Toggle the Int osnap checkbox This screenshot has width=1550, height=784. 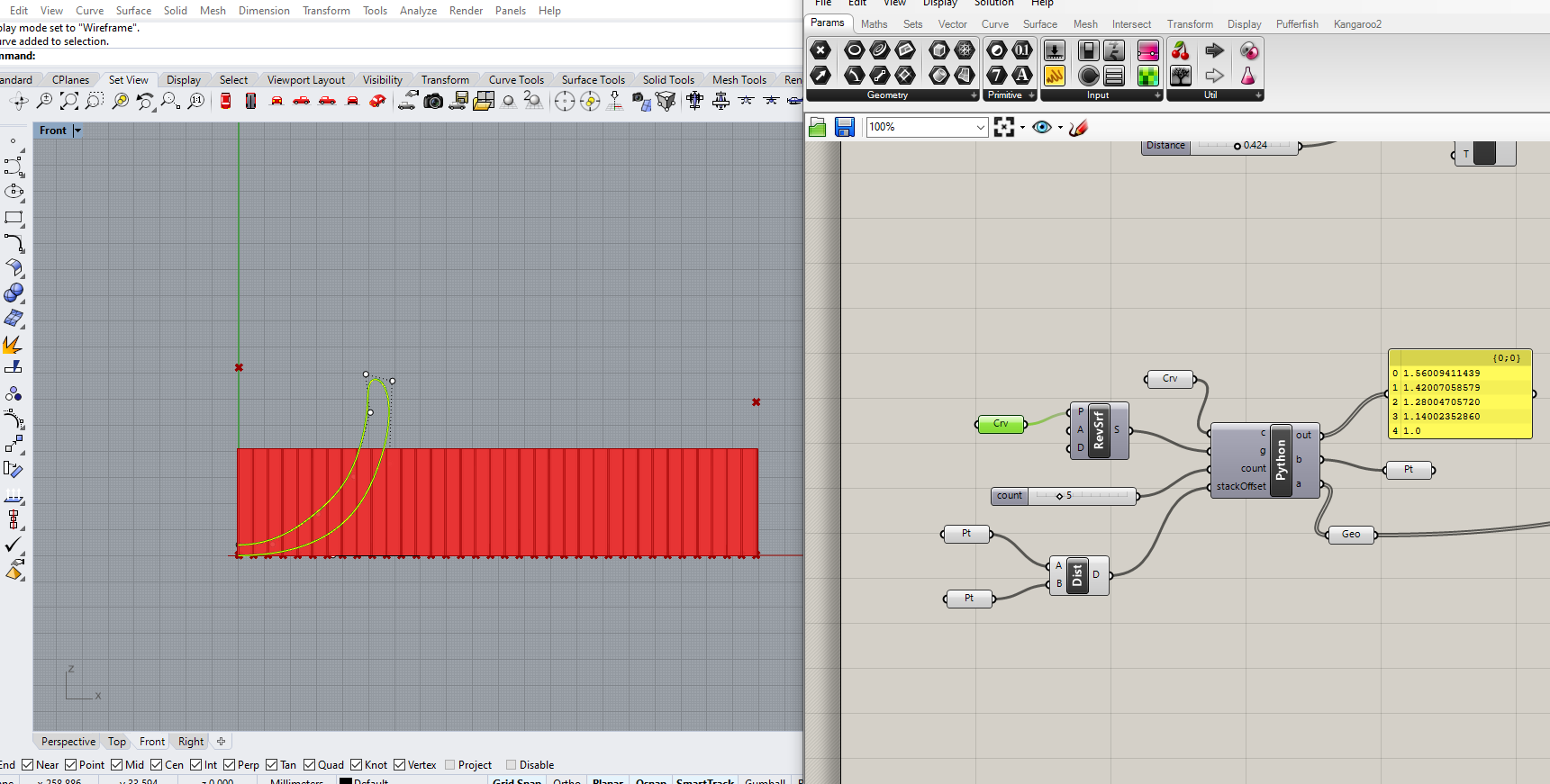tap(196, 765)
